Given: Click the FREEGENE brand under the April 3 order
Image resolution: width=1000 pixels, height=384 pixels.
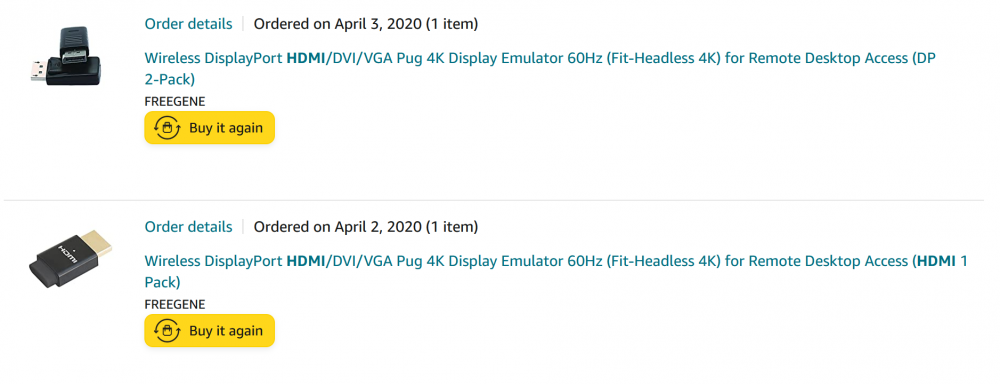Looking at the screenshot, I should point(175,102).
